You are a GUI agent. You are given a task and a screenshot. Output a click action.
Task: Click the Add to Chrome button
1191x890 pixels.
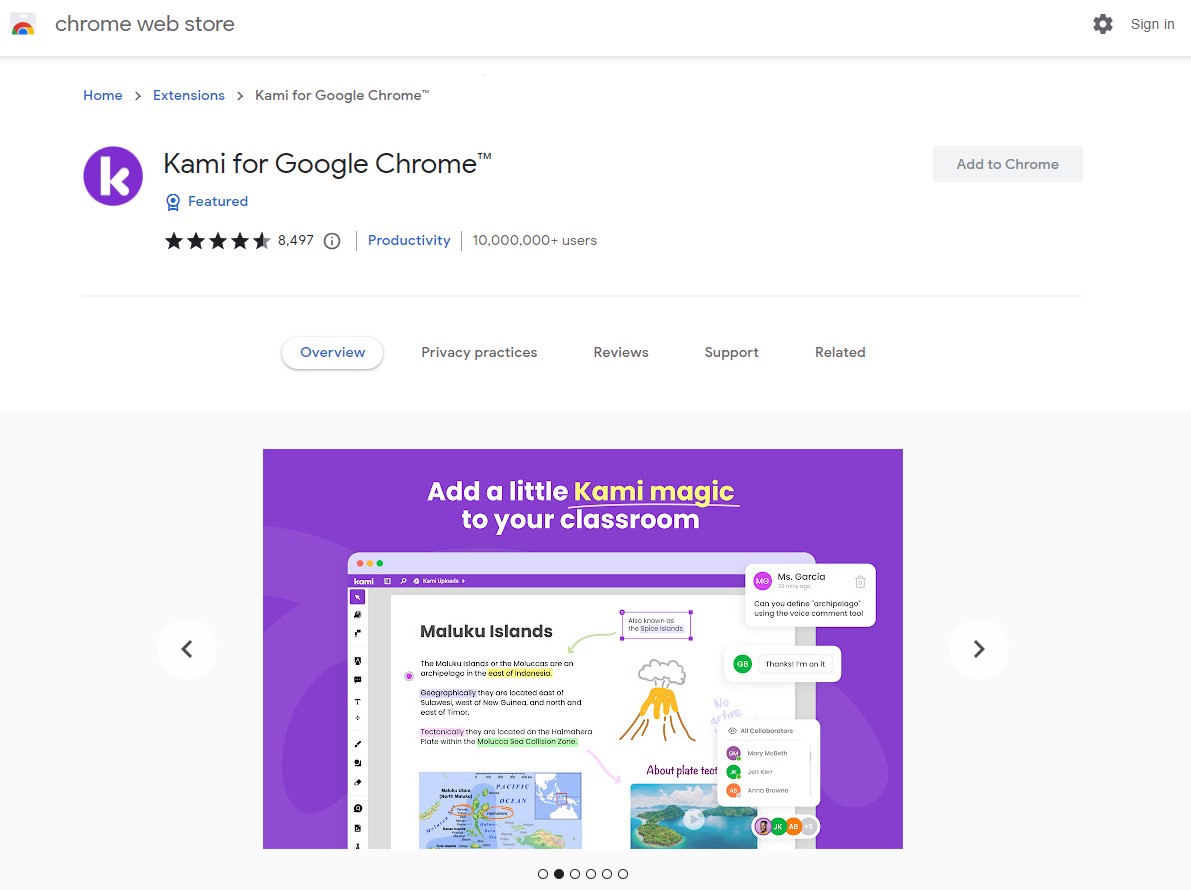1007,164
